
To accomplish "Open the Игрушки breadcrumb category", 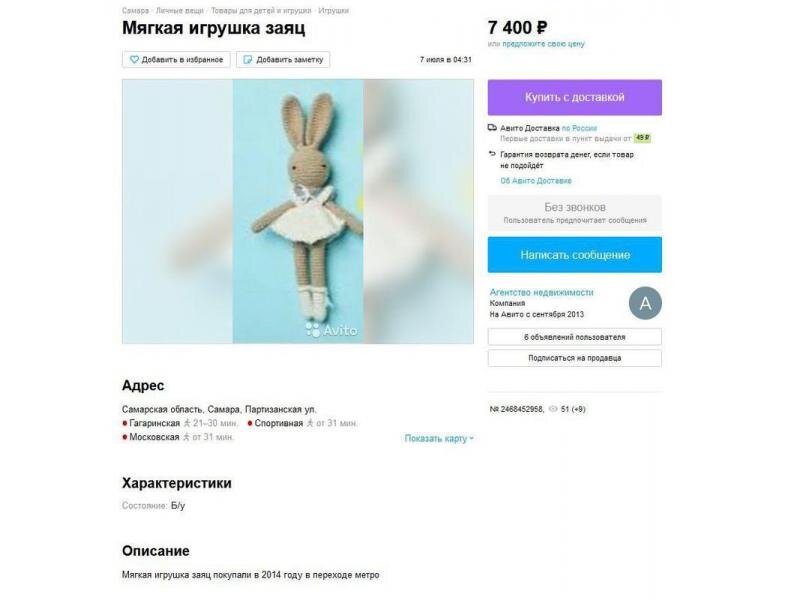I will (333, 10).
